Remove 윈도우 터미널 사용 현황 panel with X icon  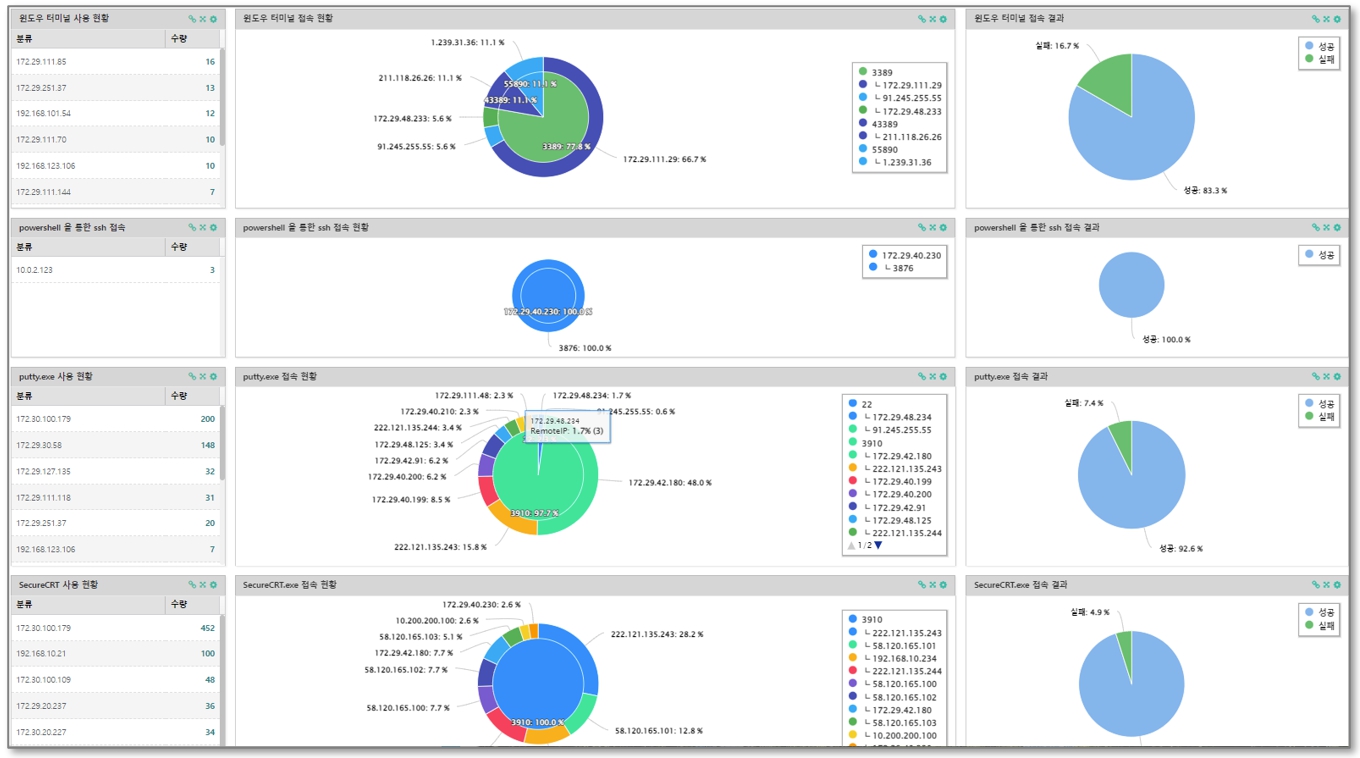pos(203,19)
